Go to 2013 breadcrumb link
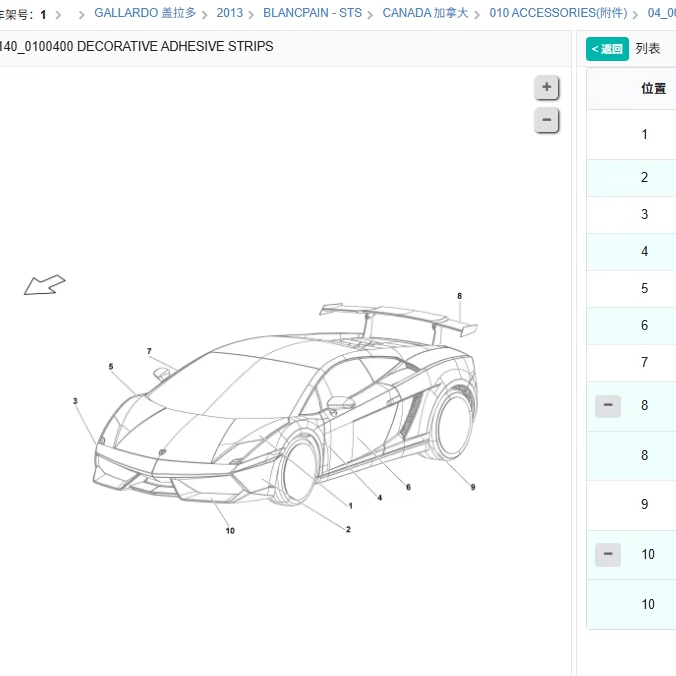Viewport: 676px width, 676px height. click(x=229, y=14)
